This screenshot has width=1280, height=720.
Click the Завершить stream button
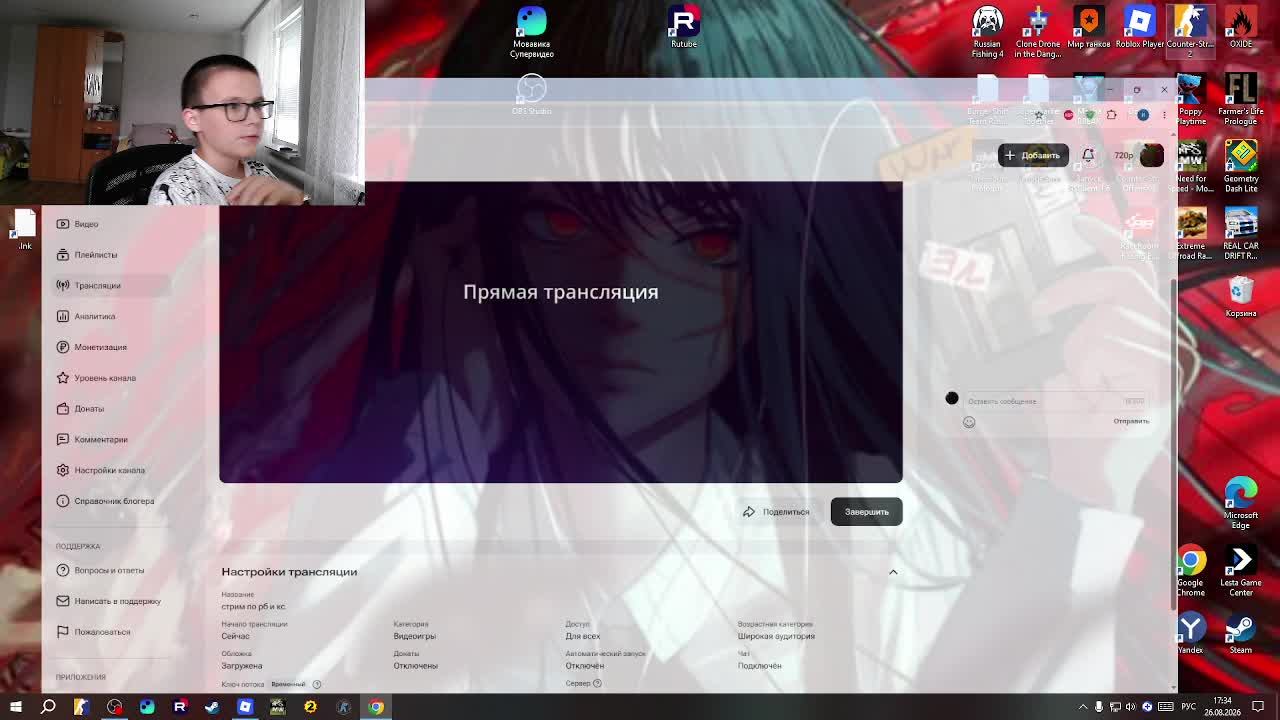866,512
